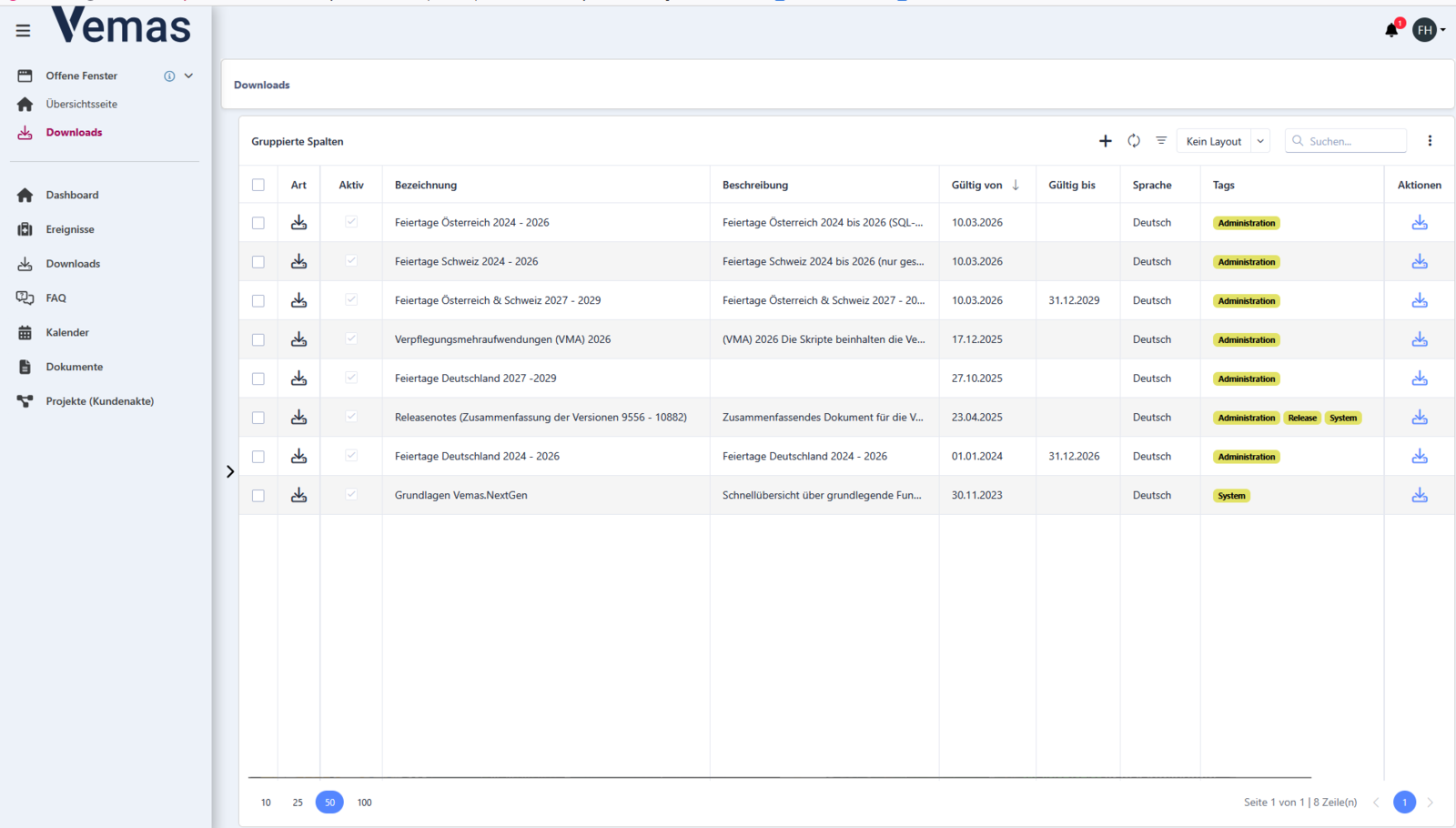Click the plus icon to add a download
Viewport: 1456px width, 828px height.
click(x=1105, y=141)
